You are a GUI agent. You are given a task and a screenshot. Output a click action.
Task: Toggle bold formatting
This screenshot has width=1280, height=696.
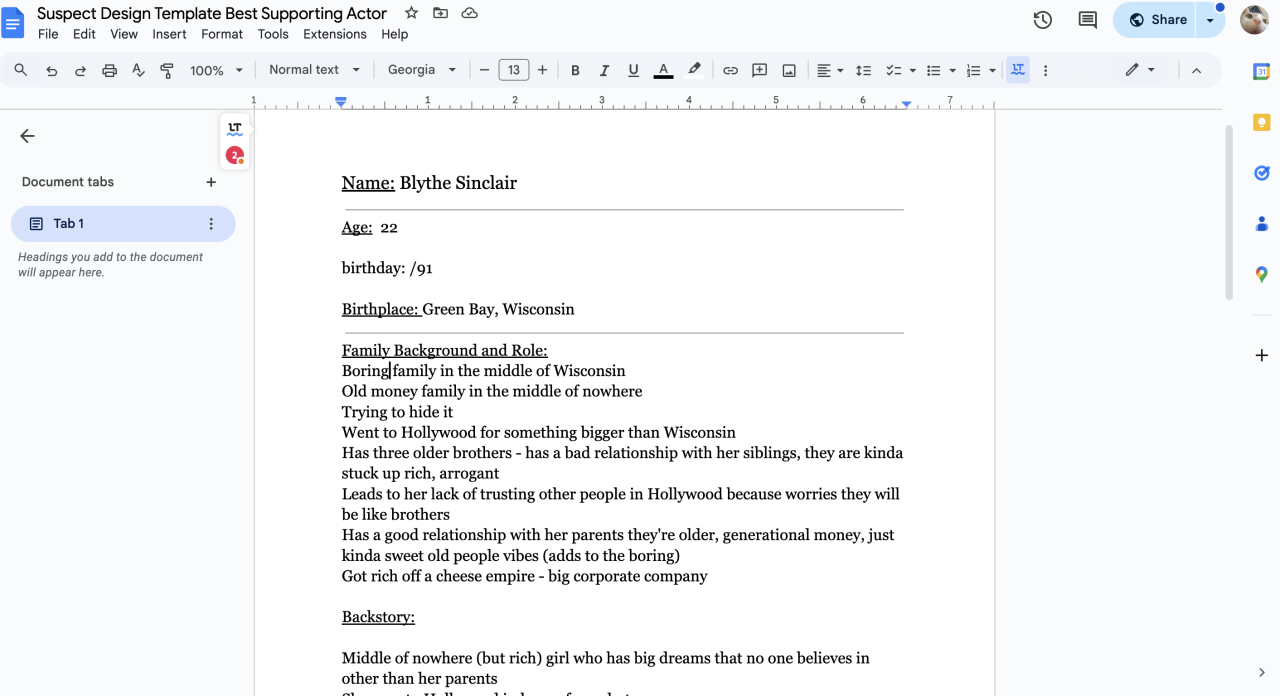pyautogui.click(x=575, y=70)
